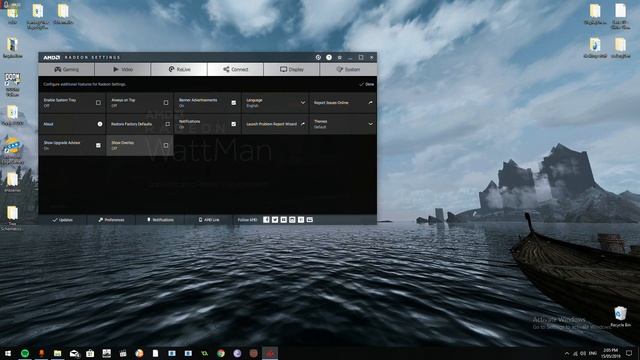This screenshot has width=640, height=360.
Task: Toggle the Always on Top checkbox
Action: coord(166,103)
